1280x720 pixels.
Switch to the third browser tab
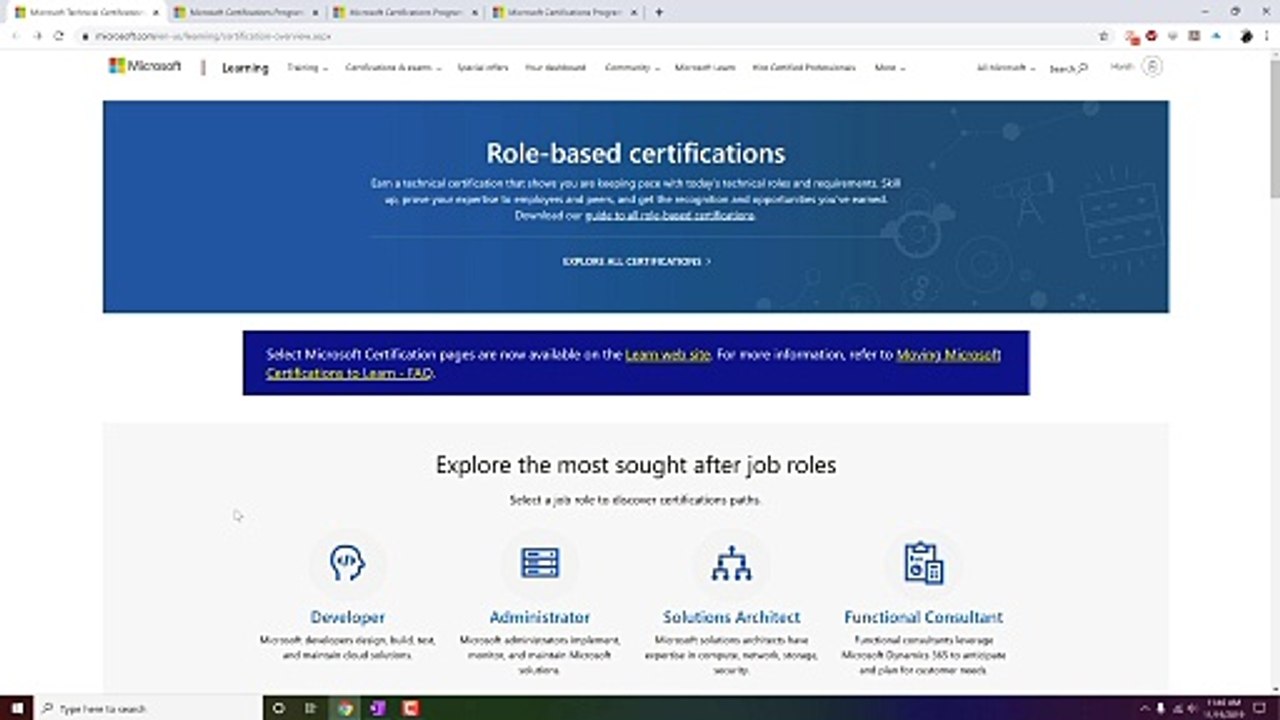tap(405, 12)
